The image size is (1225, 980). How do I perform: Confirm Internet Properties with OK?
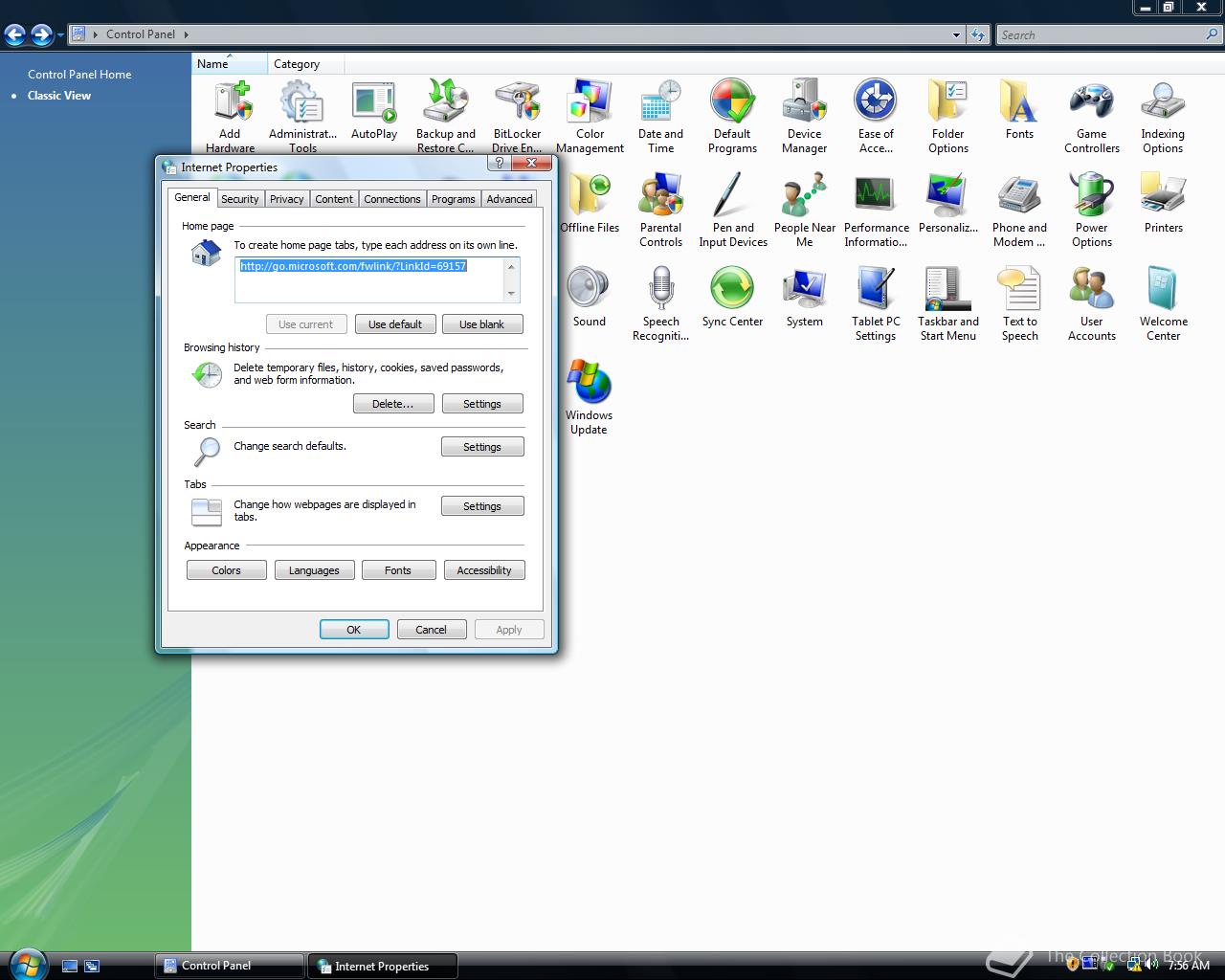(x=354, y=630)
